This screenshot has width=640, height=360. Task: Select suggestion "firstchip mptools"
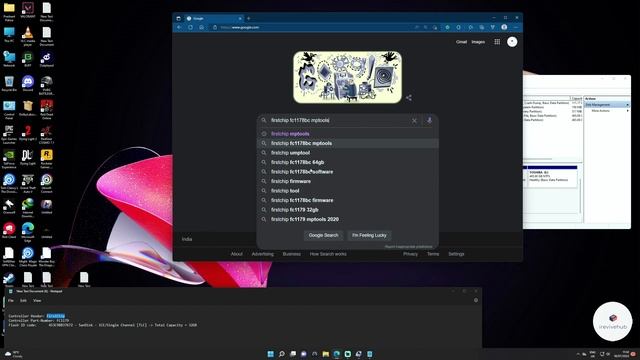347,134
